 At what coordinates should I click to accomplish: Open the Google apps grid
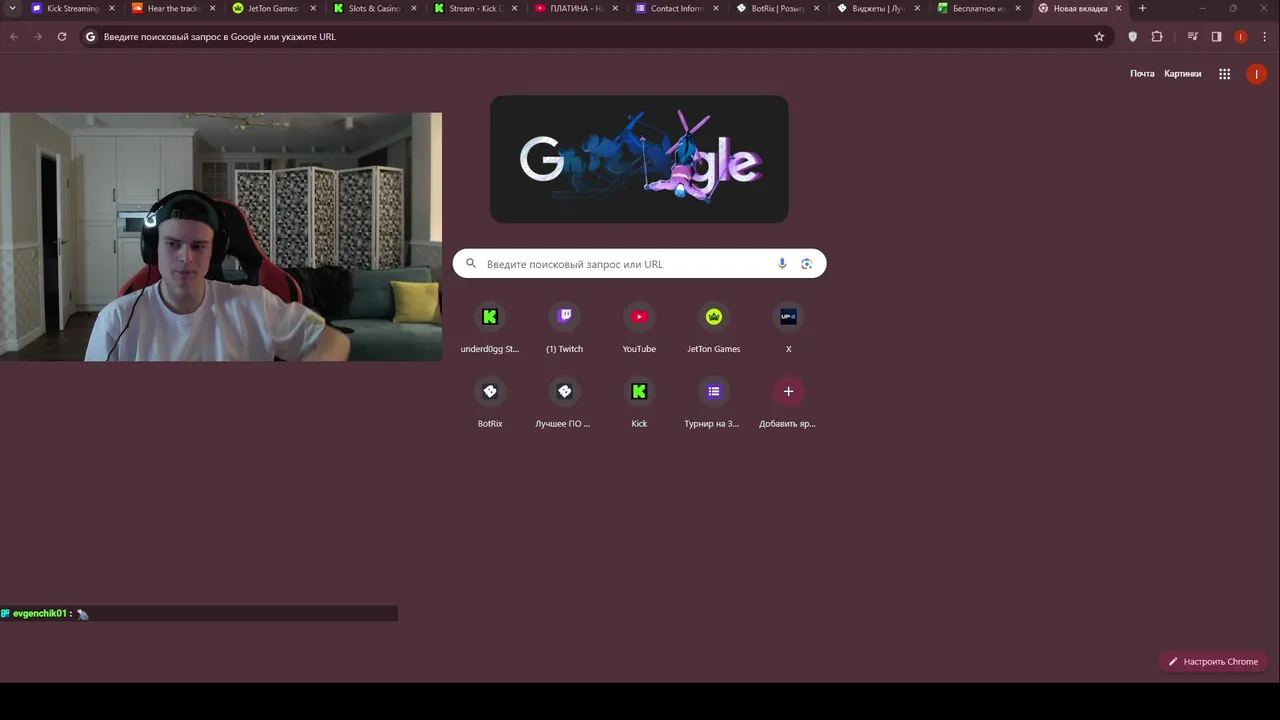point(1224,74)
